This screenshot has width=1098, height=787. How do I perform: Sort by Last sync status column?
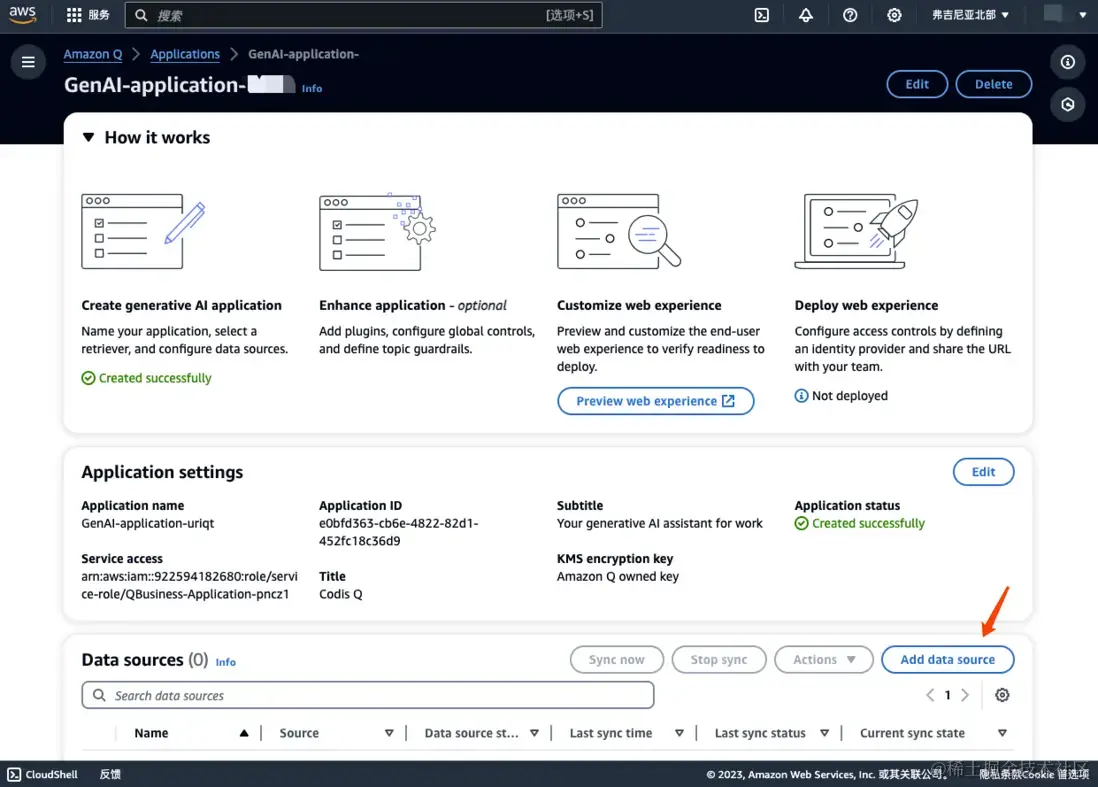pos(824,733)
